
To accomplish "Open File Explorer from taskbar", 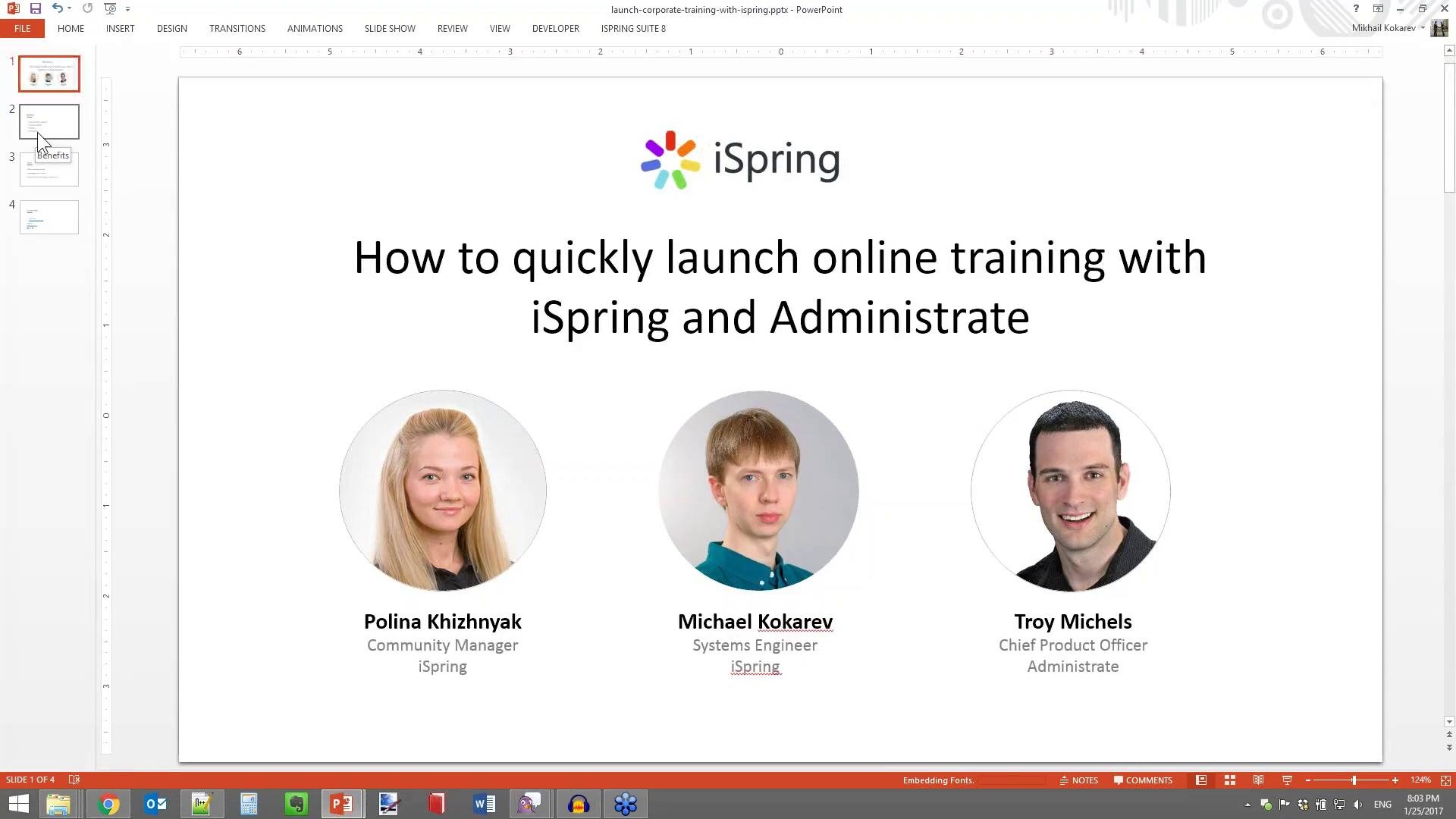I will 58,804.
